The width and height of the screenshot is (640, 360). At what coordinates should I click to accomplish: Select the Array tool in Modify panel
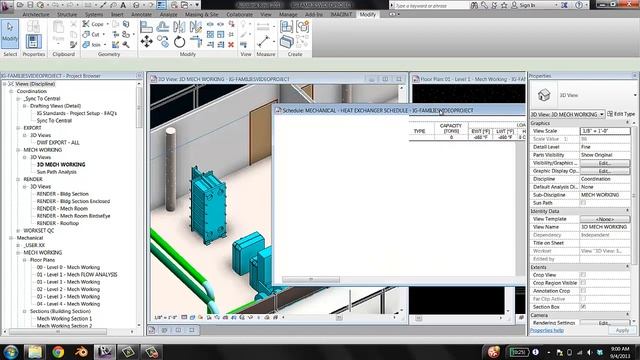(210, 35)
